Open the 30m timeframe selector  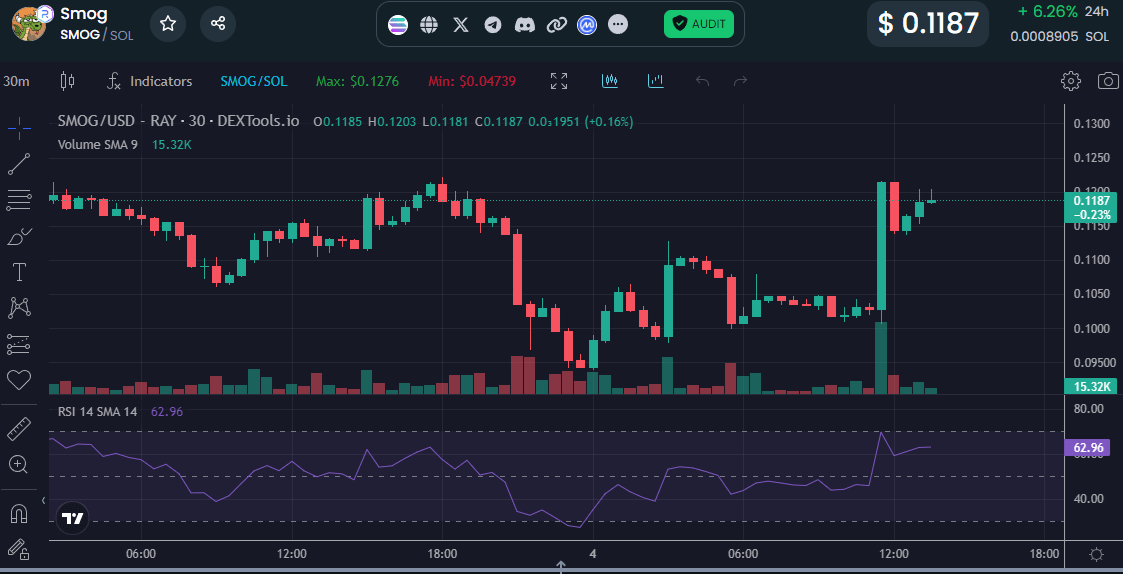(16, 81)
